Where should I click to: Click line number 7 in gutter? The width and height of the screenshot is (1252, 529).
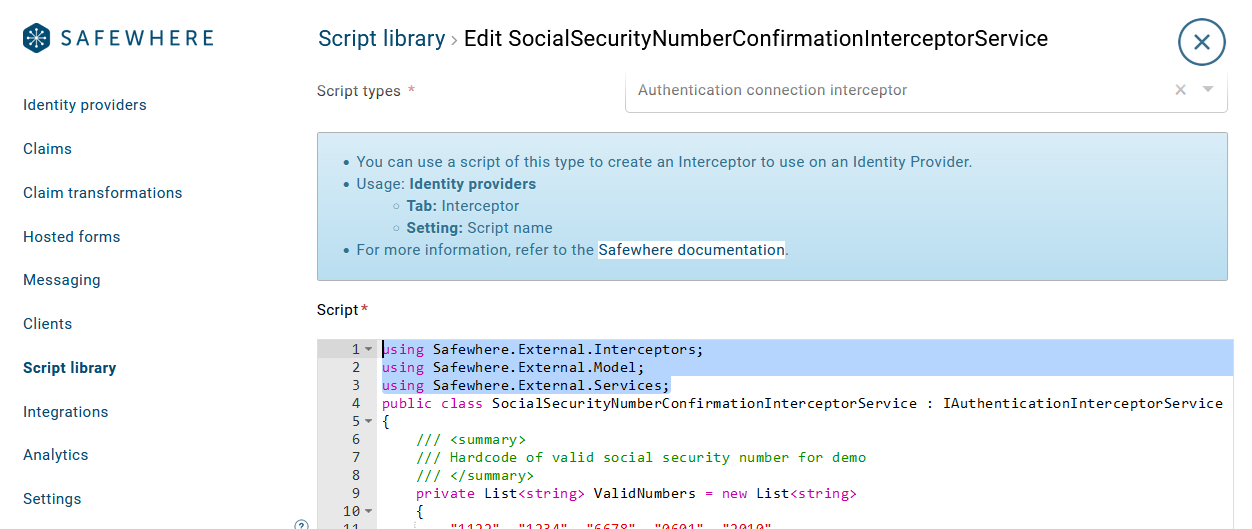[356, 458]
